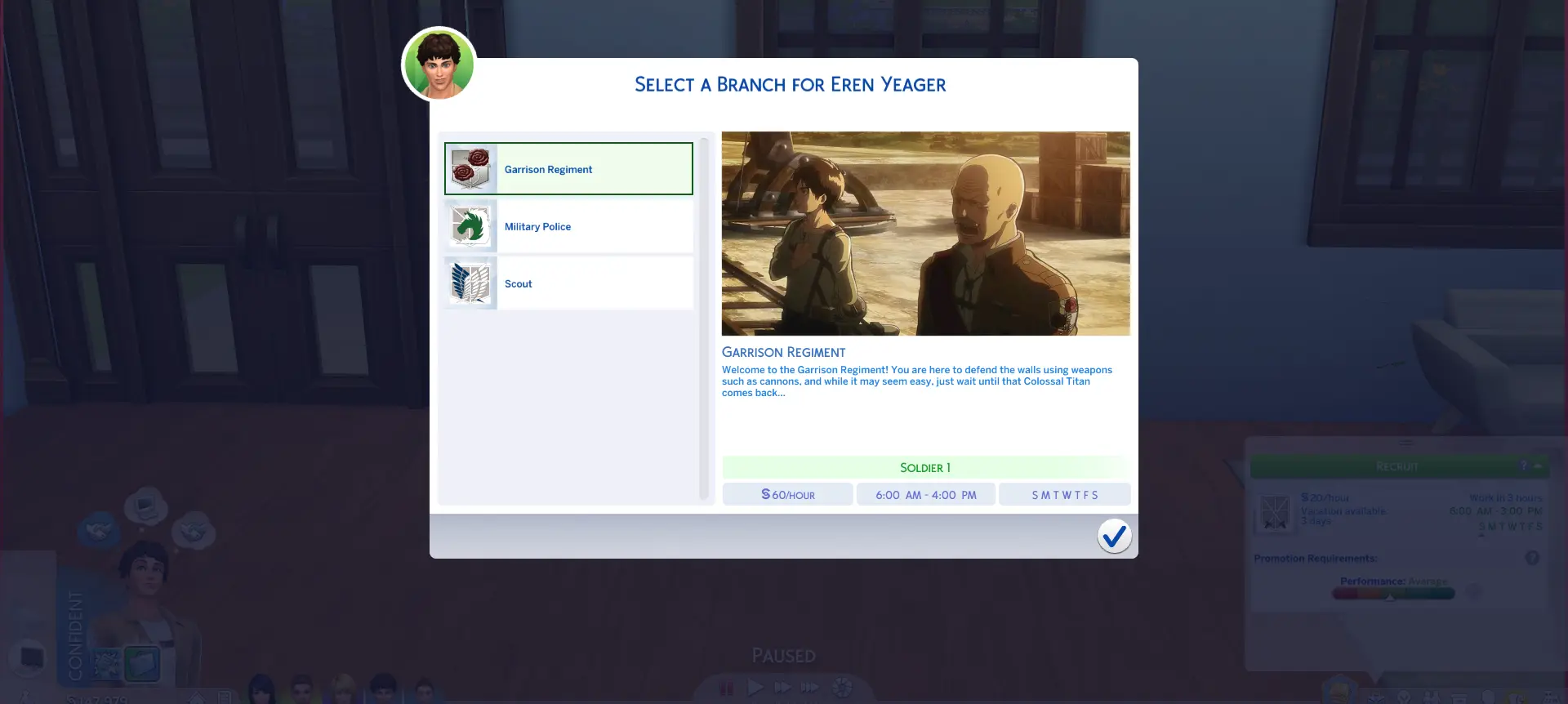Screen dimensions: 1568x704
Task: Choose the Scout branch
Action: (568, 283)
